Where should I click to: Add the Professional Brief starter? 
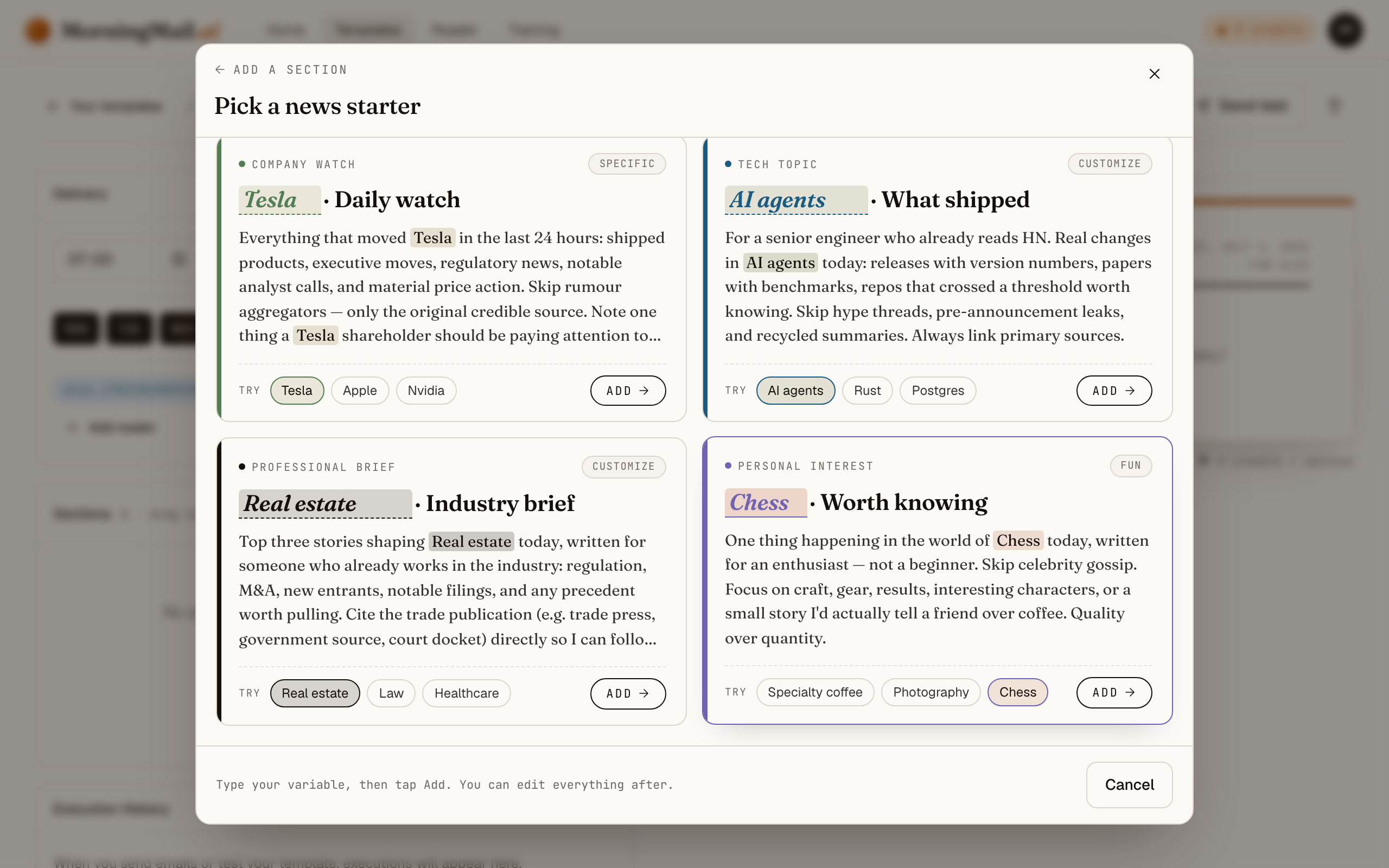coord(628,693)
